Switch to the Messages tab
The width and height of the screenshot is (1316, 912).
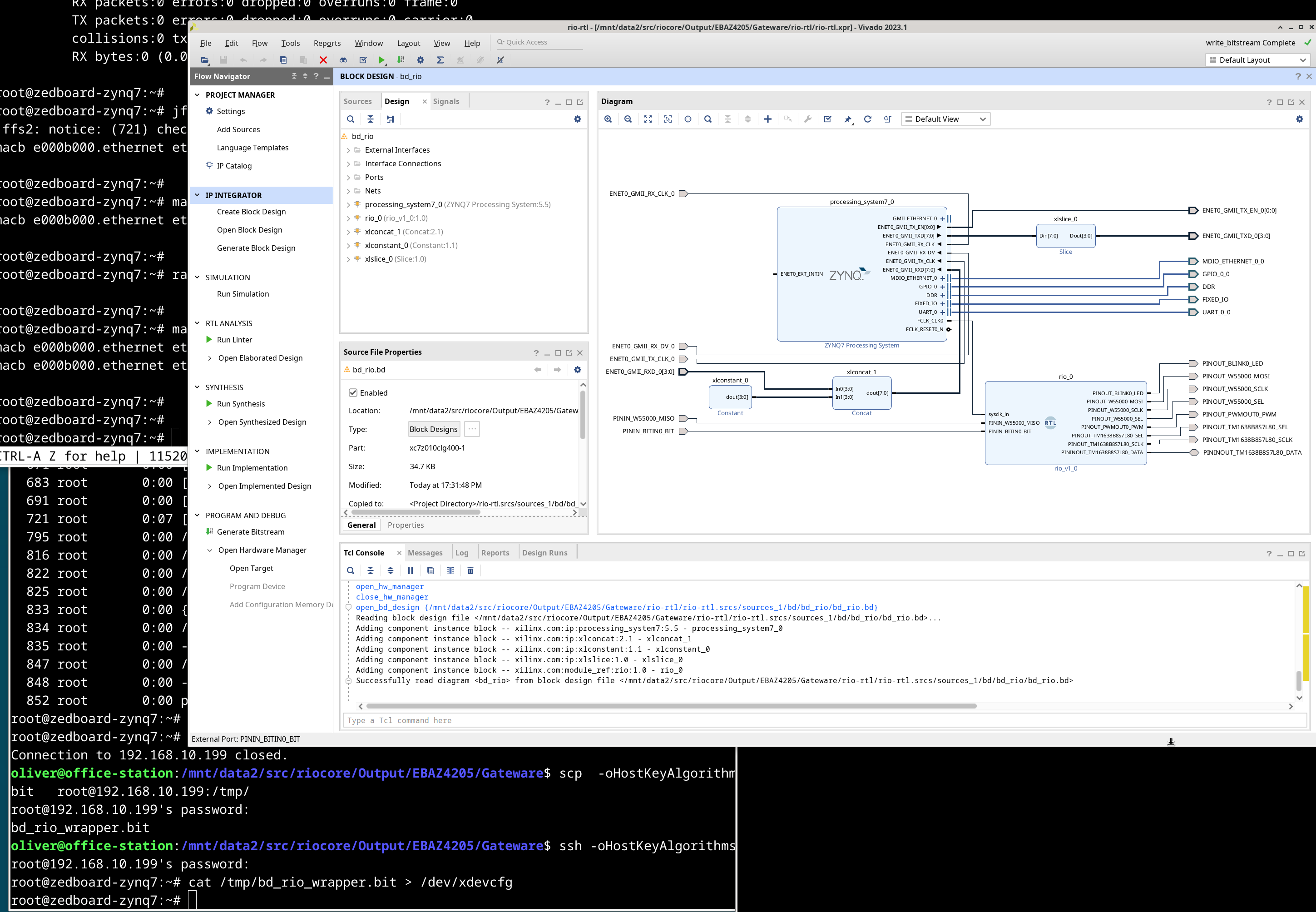coord(425,553)
